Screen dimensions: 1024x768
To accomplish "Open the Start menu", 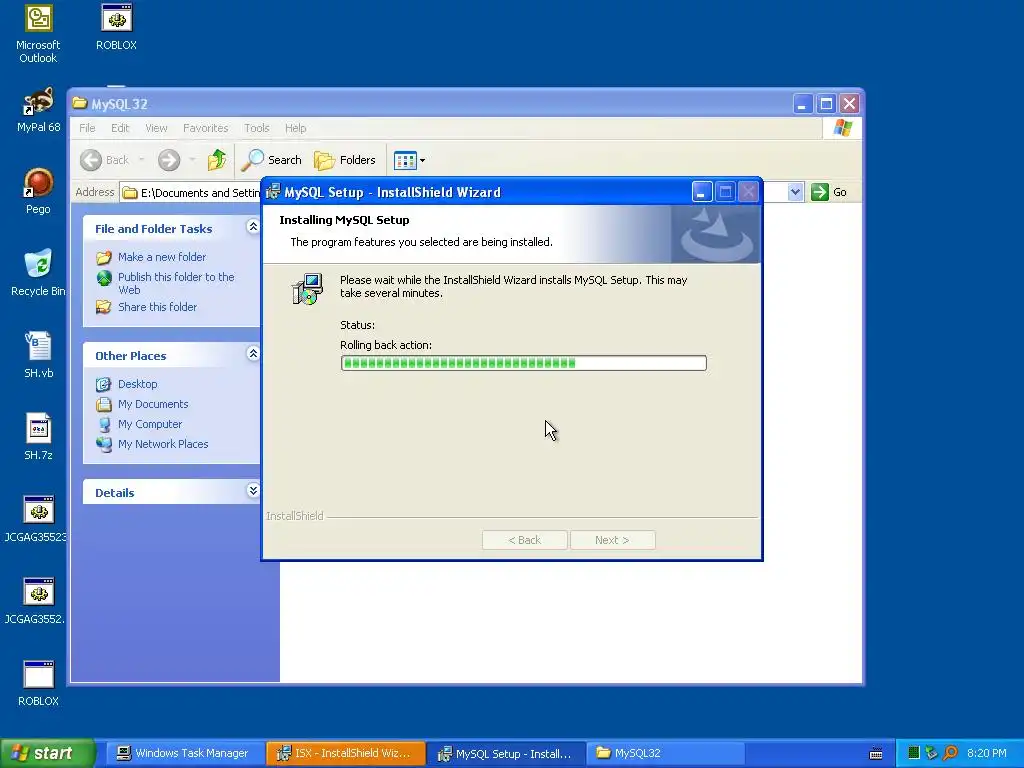I will coord(47,753).
